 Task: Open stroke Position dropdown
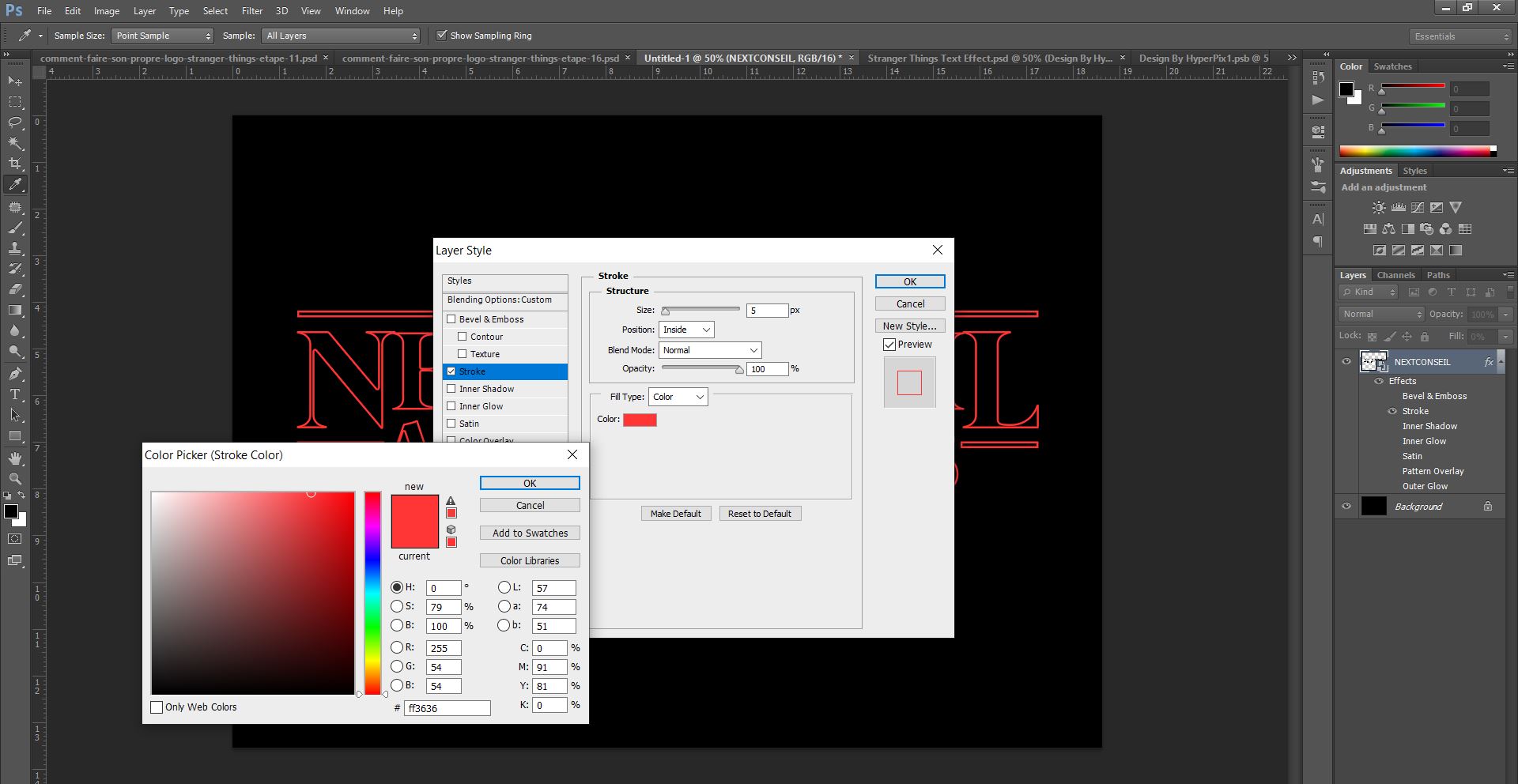[x=686, y=330]
